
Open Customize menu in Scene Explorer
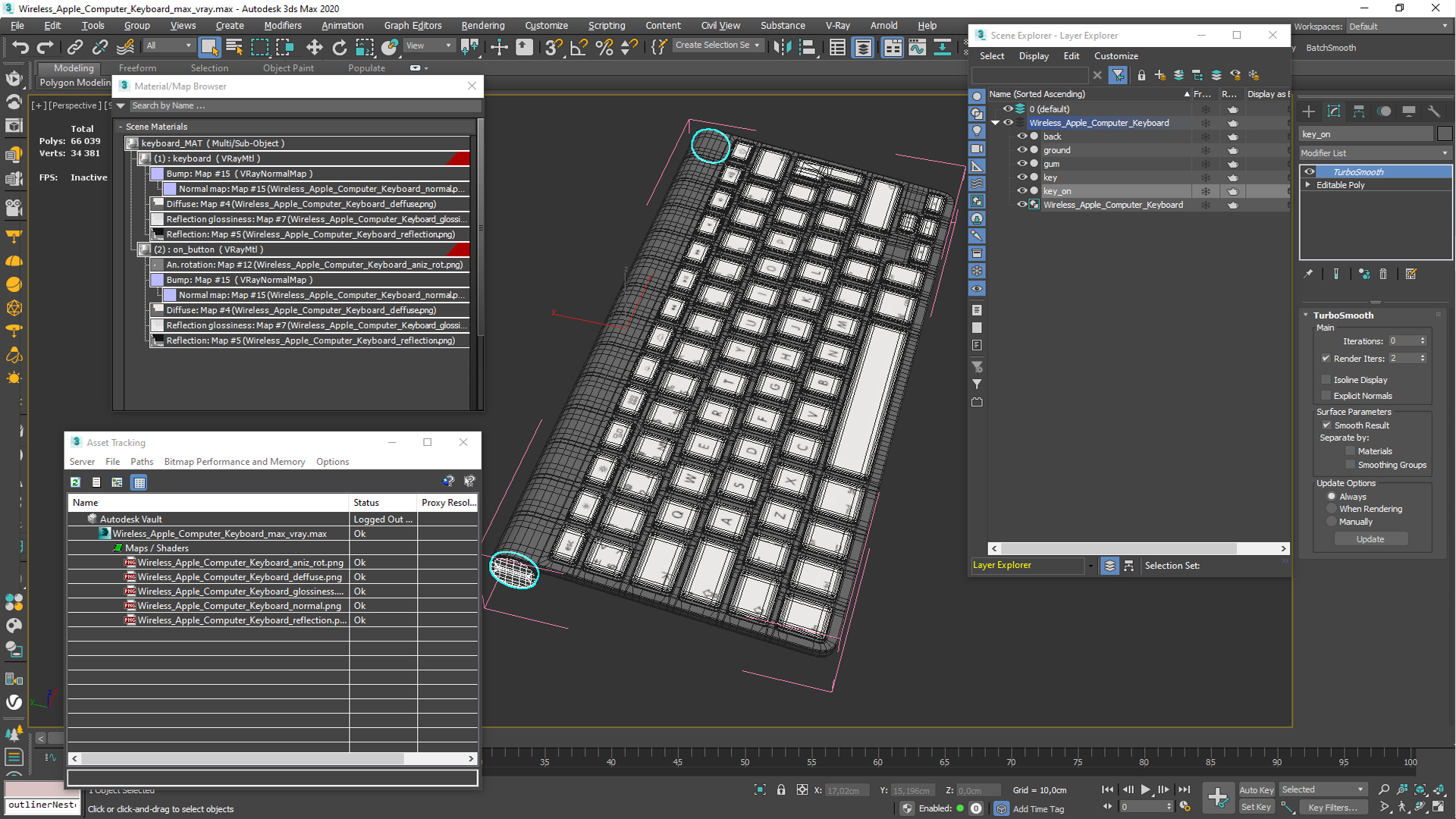(x=1116, y=56)
